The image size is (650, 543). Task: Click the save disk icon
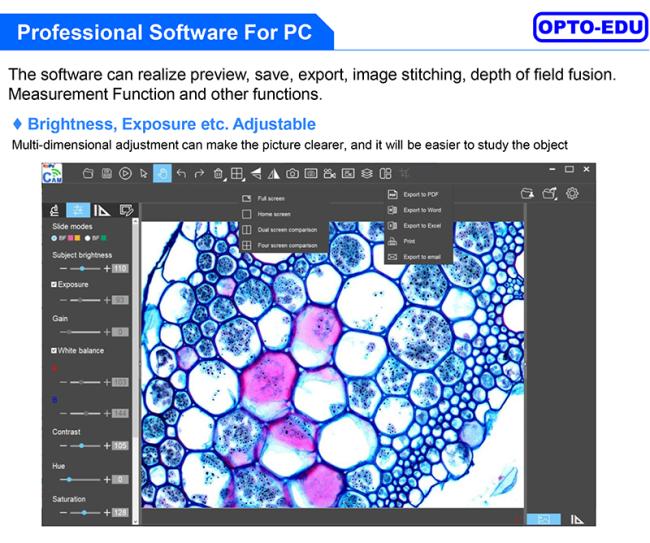(107, 173)
